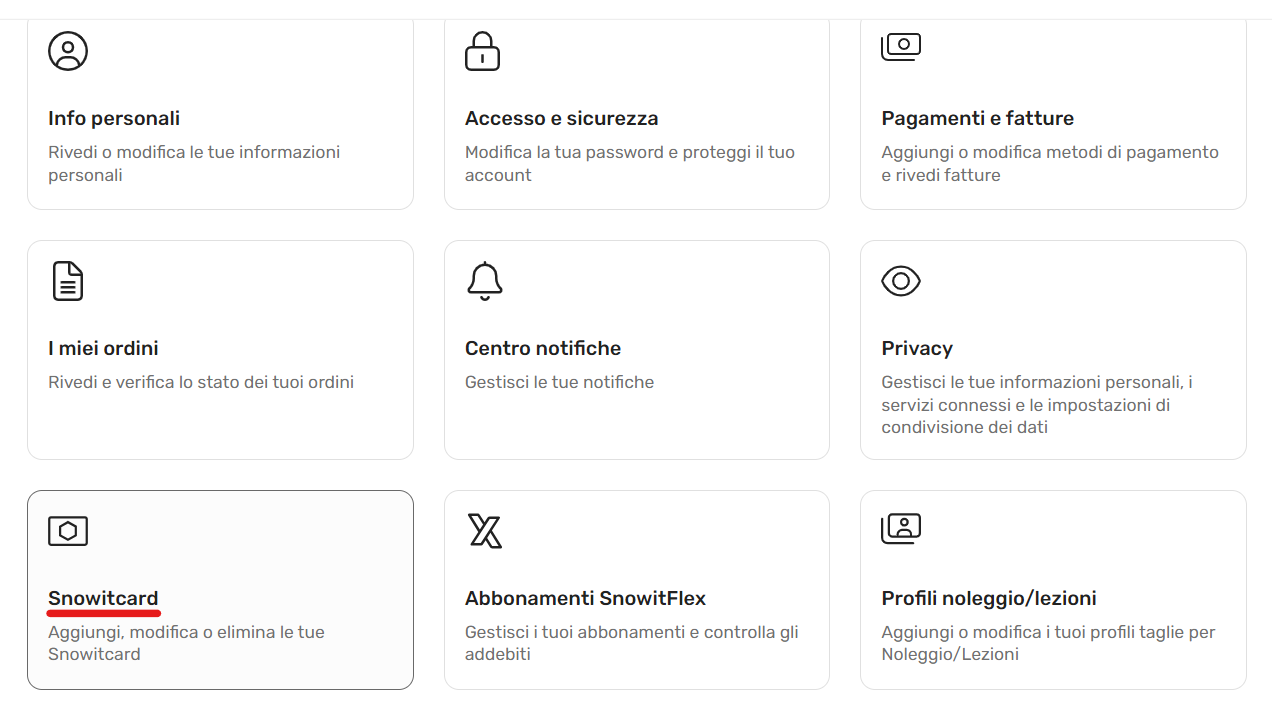Open I miei ordini section

[103, 348]
